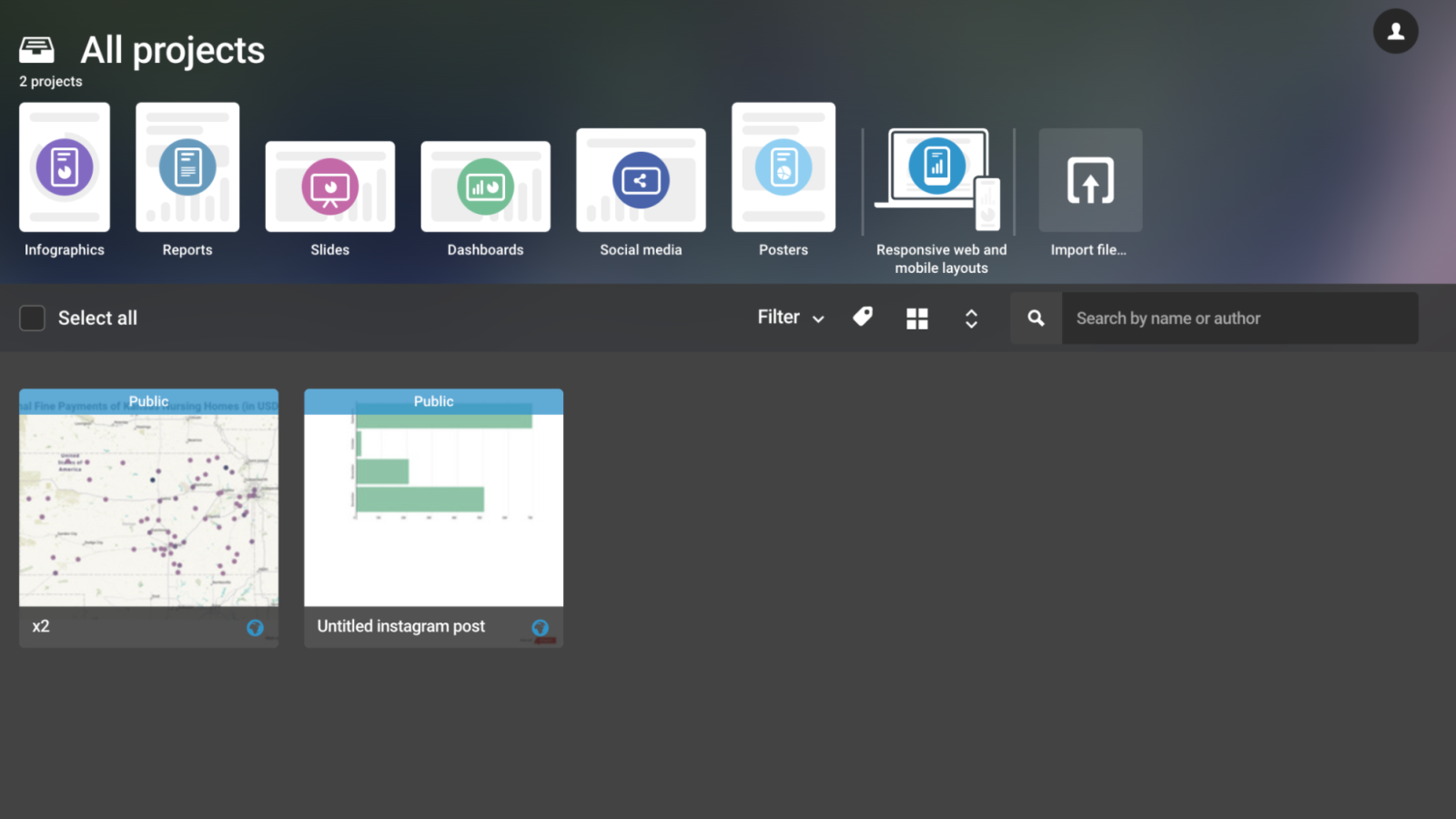Screen dimensions: 1456x819
Task: Toggle public sharing on x2 project
Action: point(255,627)
